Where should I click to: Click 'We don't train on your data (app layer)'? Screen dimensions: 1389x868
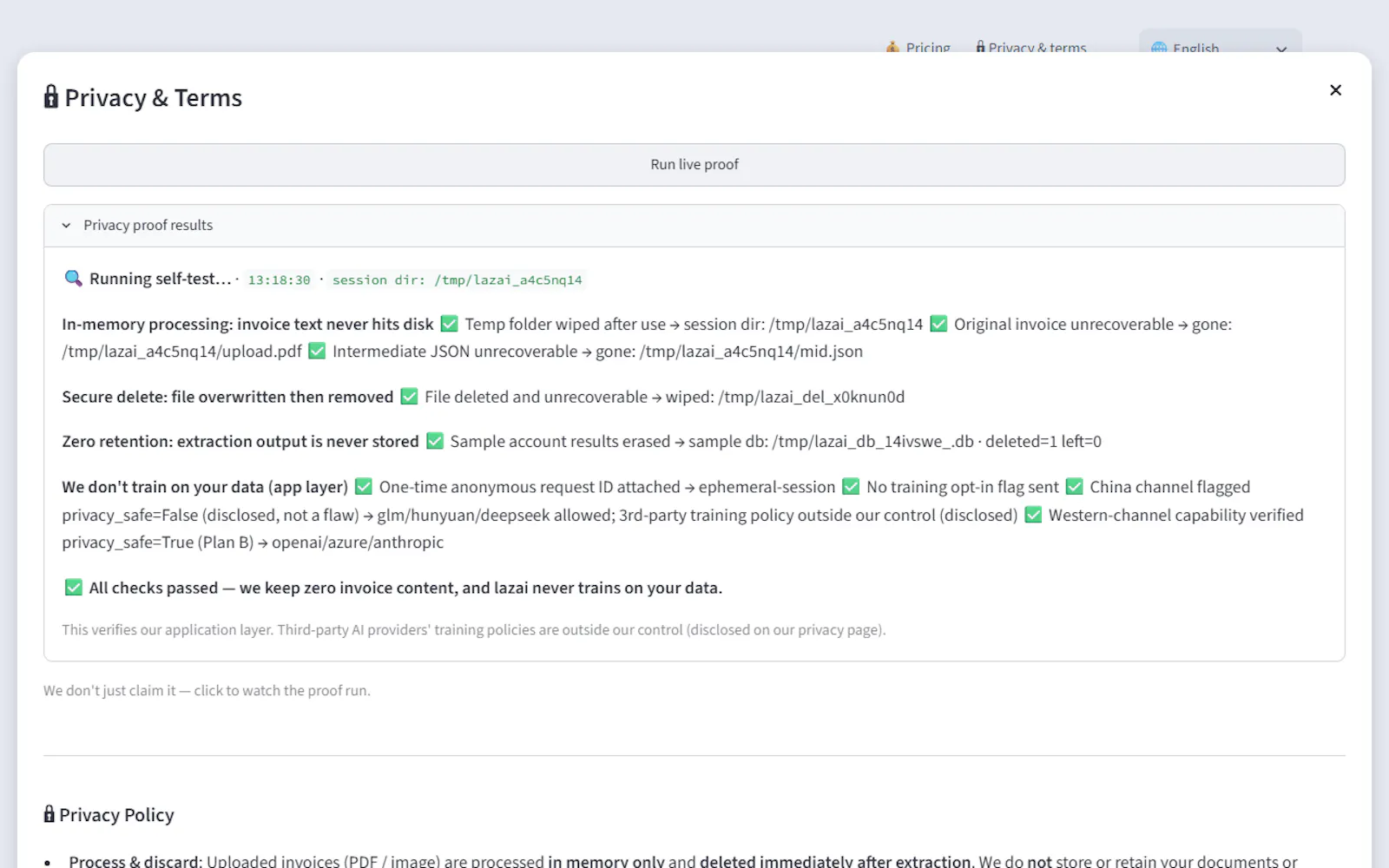pos(205,487)
